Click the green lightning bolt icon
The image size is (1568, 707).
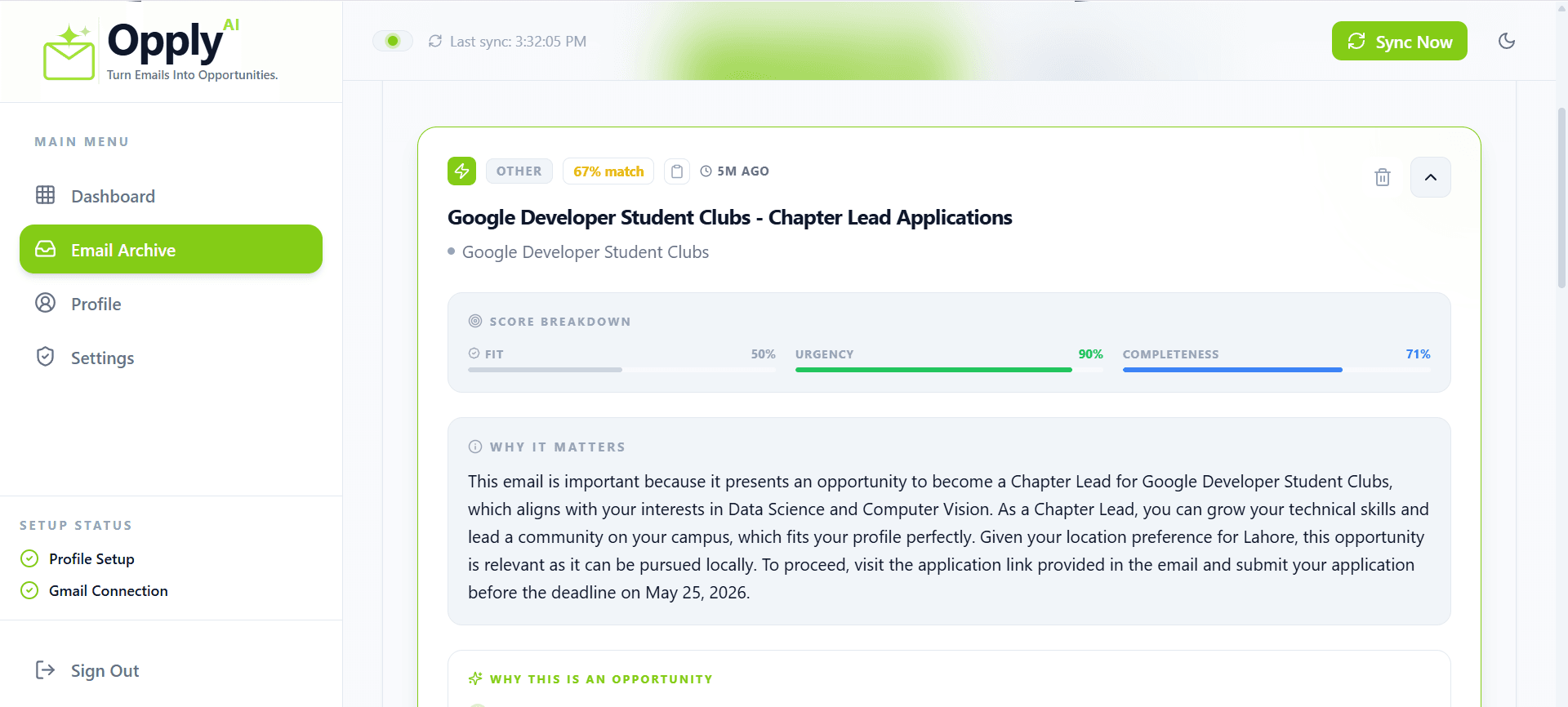tap(461, 171)
